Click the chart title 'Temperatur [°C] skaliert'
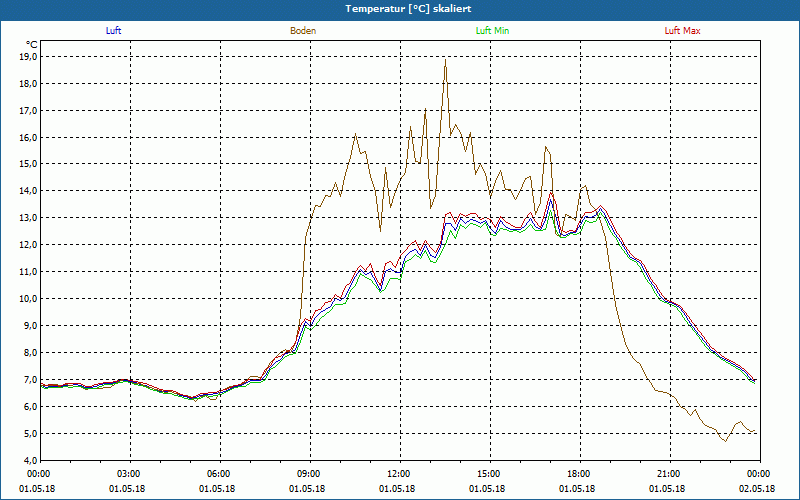 pyautogui.click(x=408, y=9)
